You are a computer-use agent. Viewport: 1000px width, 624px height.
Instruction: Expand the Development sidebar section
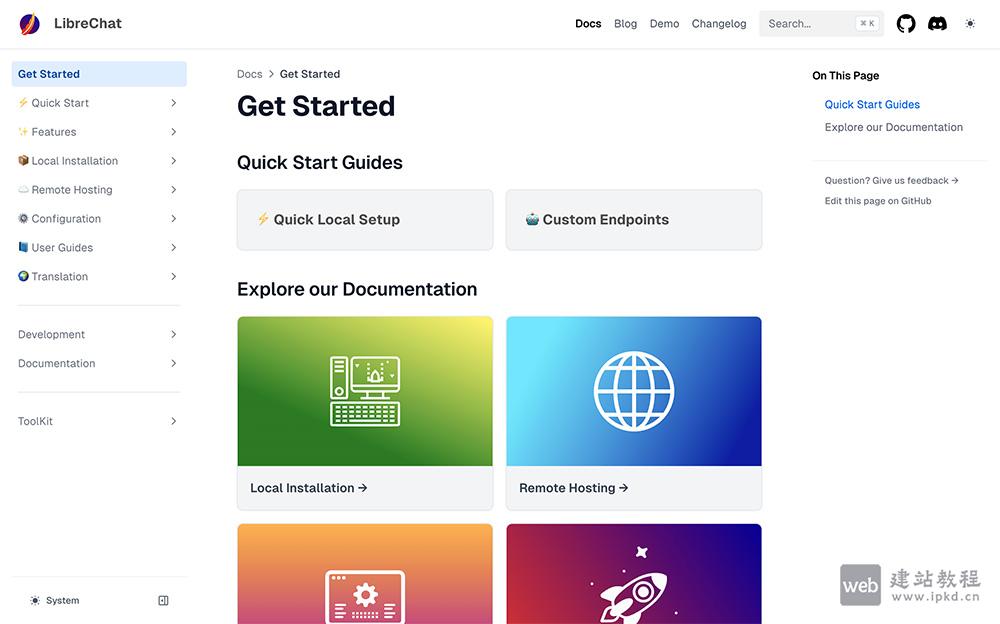tap(173, 335)
